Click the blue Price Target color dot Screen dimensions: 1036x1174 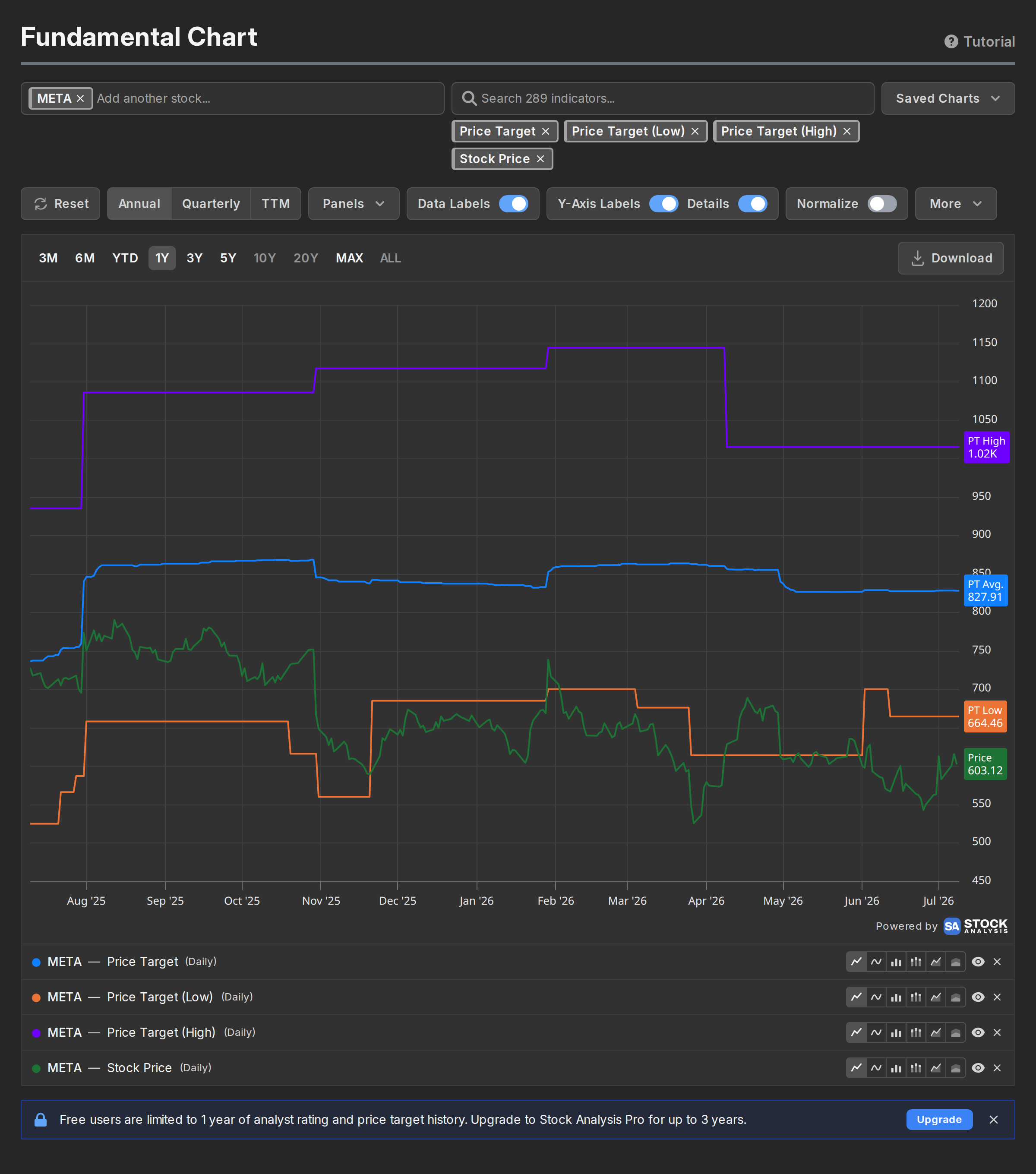pyautogui.click(x=36, y=962)
